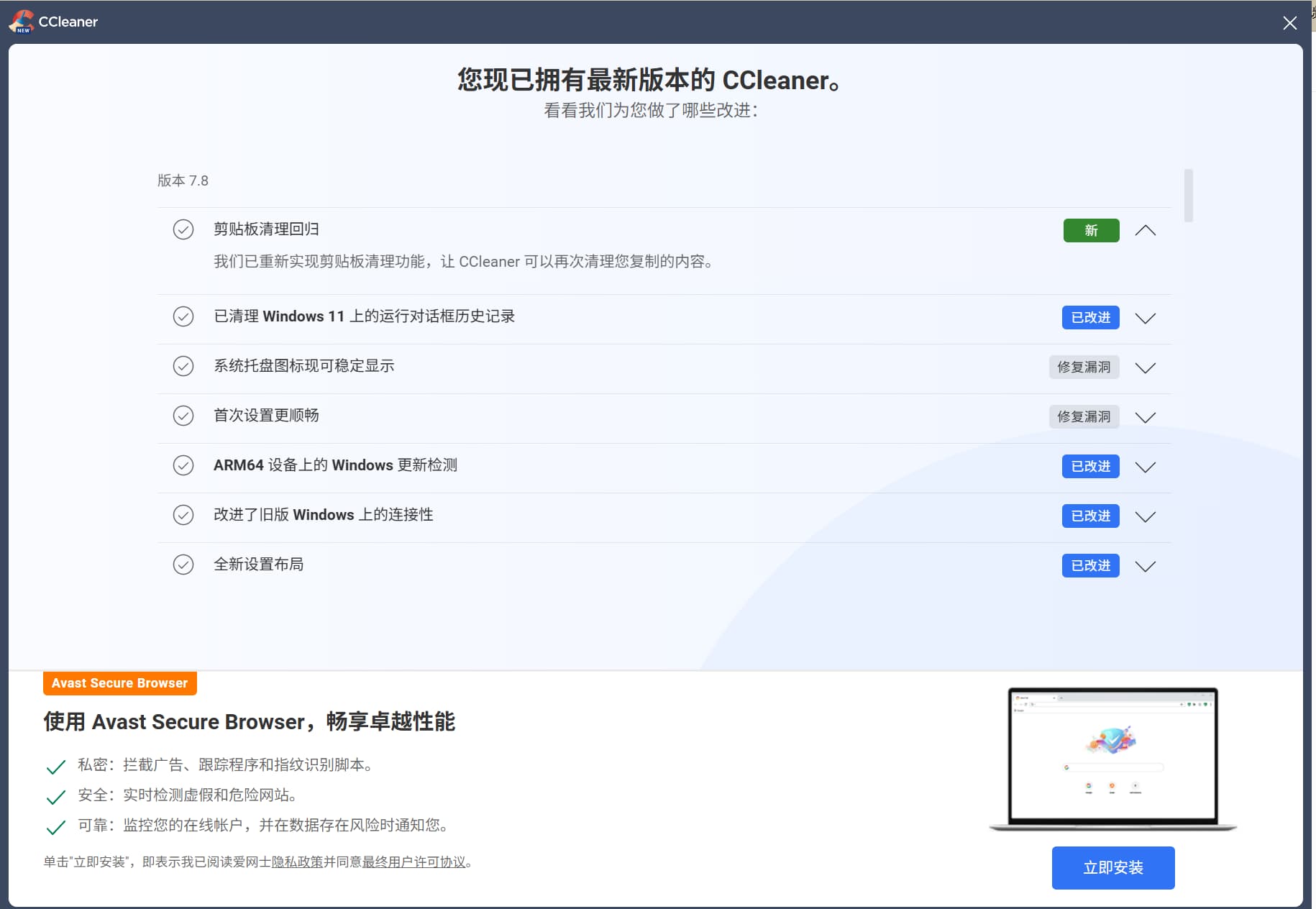Click the Avast Secure Browser orange label
1316x909 pixels.
(x=120, y=683)
